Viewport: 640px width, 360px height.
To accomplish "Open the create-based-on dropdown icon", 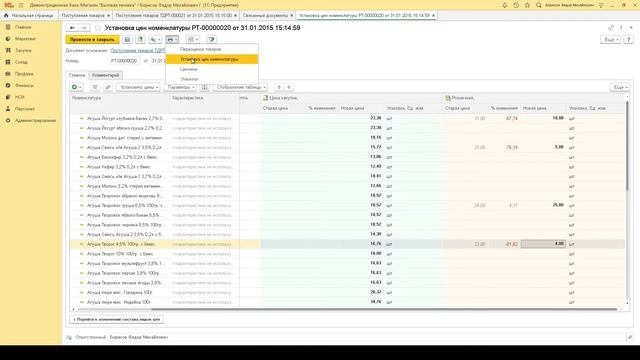I will [155, 40].
